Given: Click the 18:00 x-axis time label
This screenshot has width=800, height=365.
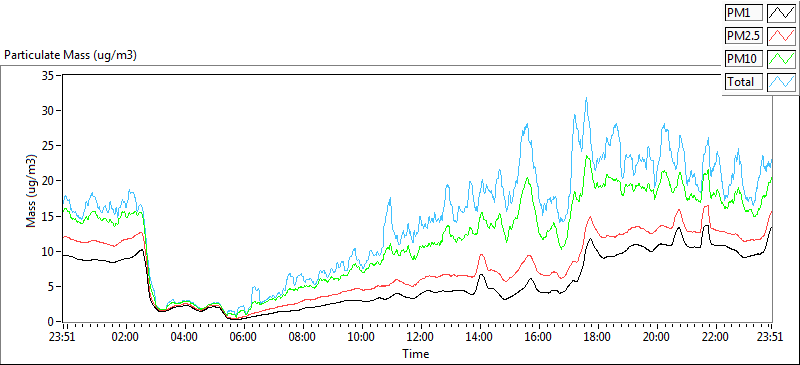Looking at the screenshot, I should coord(597,337).
